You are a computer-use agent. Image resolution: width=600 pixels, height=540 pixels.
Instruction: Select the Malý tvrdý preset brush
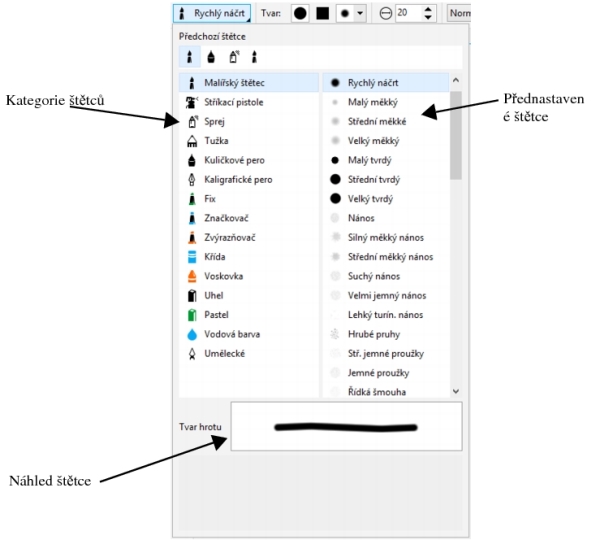(369, 160)
